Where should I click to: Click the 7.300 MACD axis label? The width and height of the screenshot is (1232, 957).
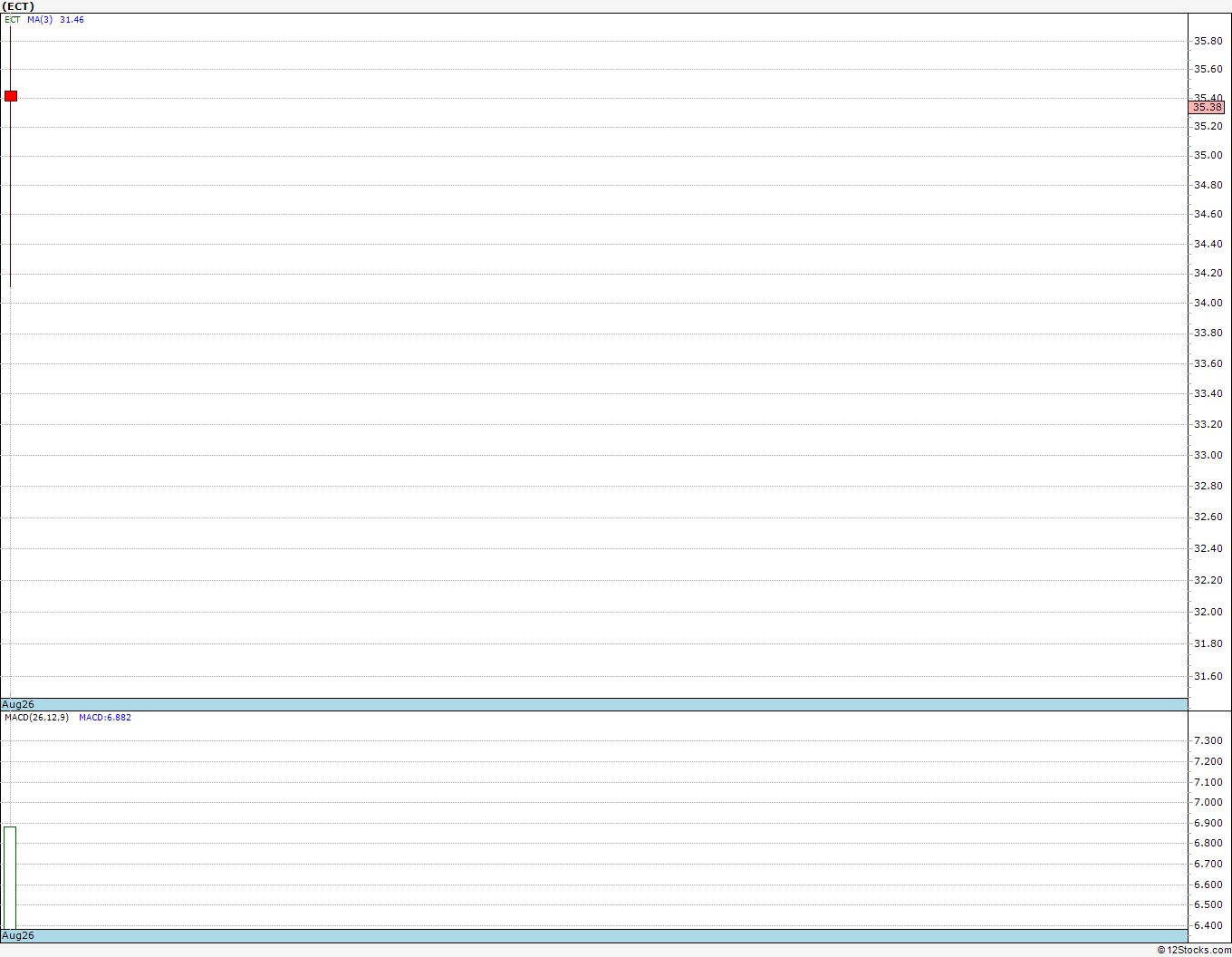[x=1208, y=740]
